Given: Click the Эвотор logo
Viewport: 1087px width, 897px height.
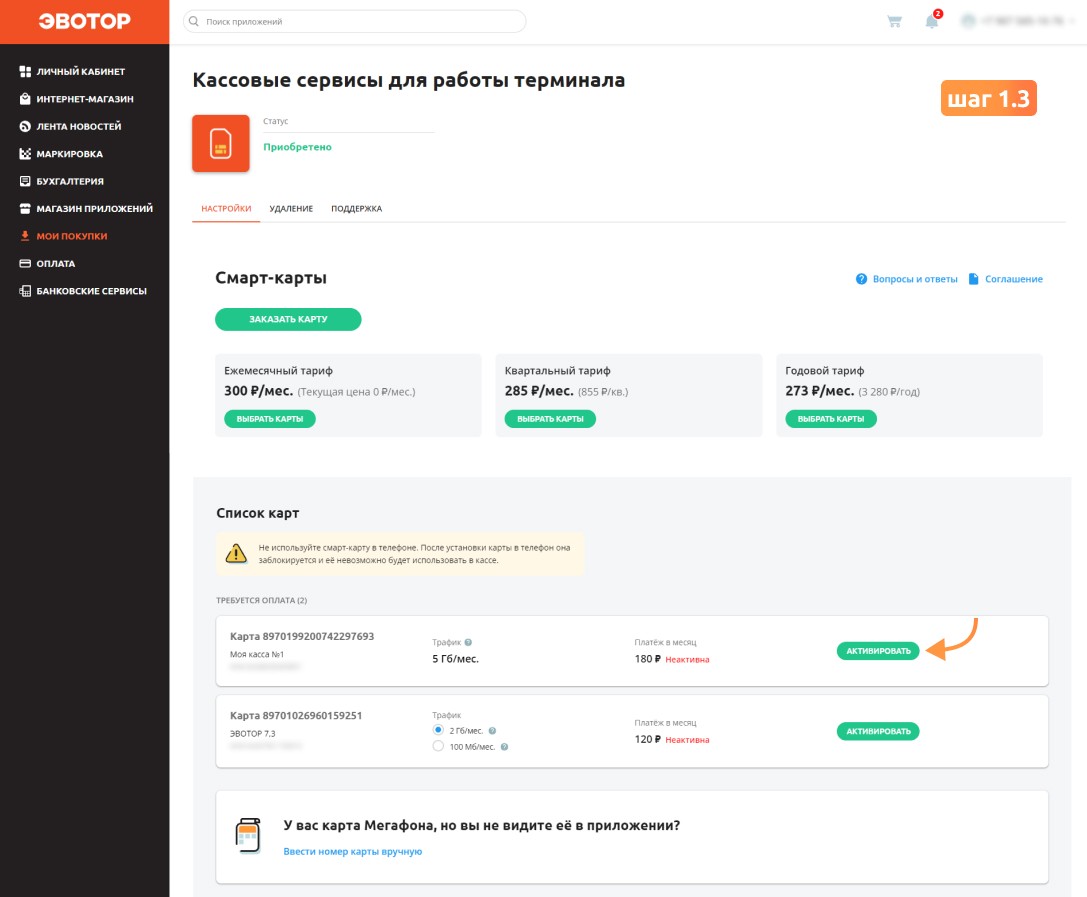Looking at the screenshot, I should (84, 21).
